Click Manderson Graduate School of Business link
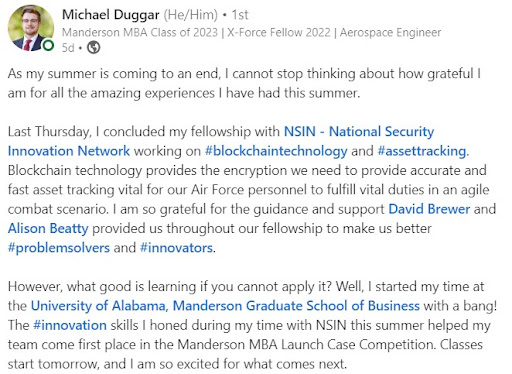Viewport: 512px width, 374px height. pos(296,306)
